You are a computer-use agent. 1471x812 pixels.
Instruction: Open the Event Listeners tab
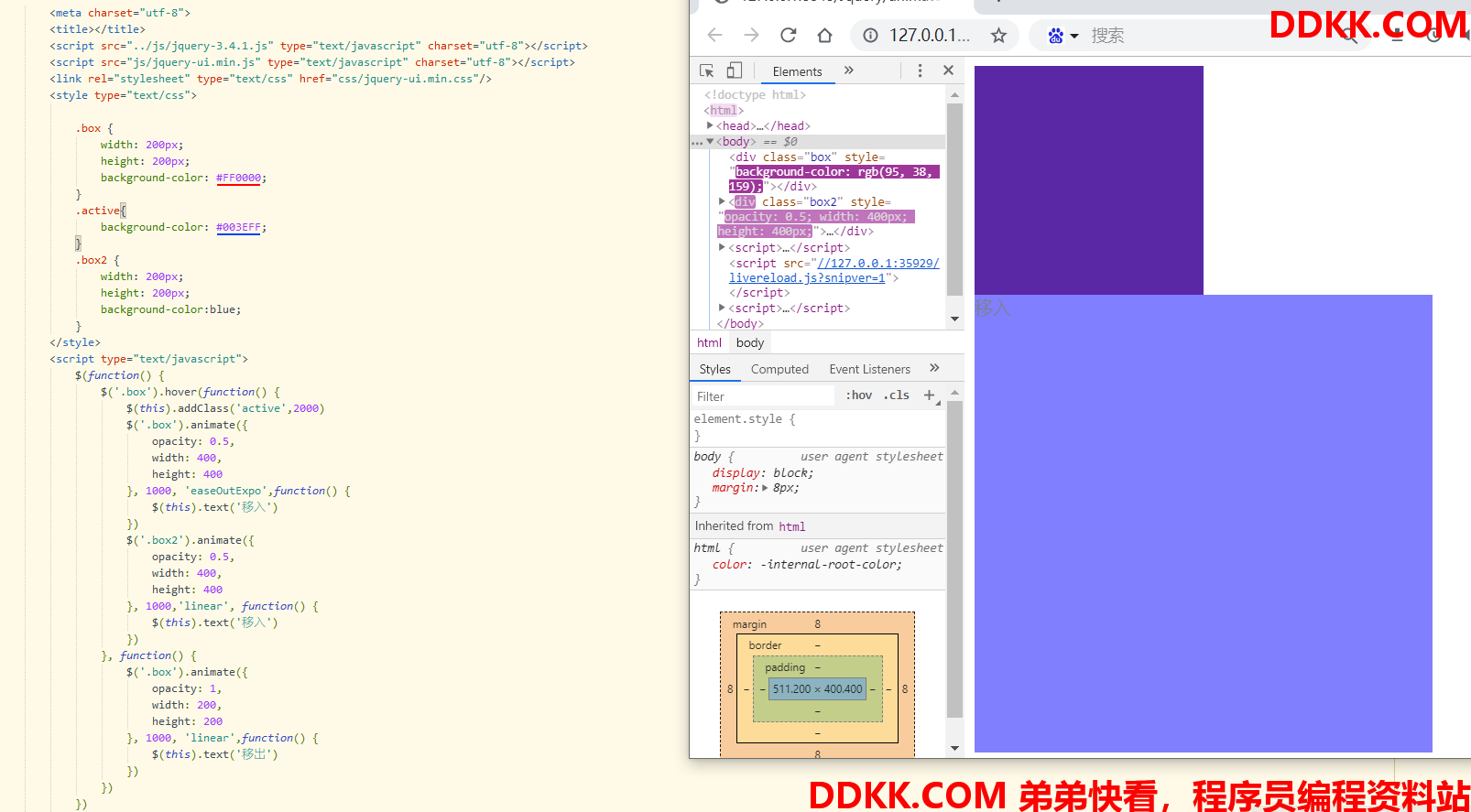pos(869,369)
